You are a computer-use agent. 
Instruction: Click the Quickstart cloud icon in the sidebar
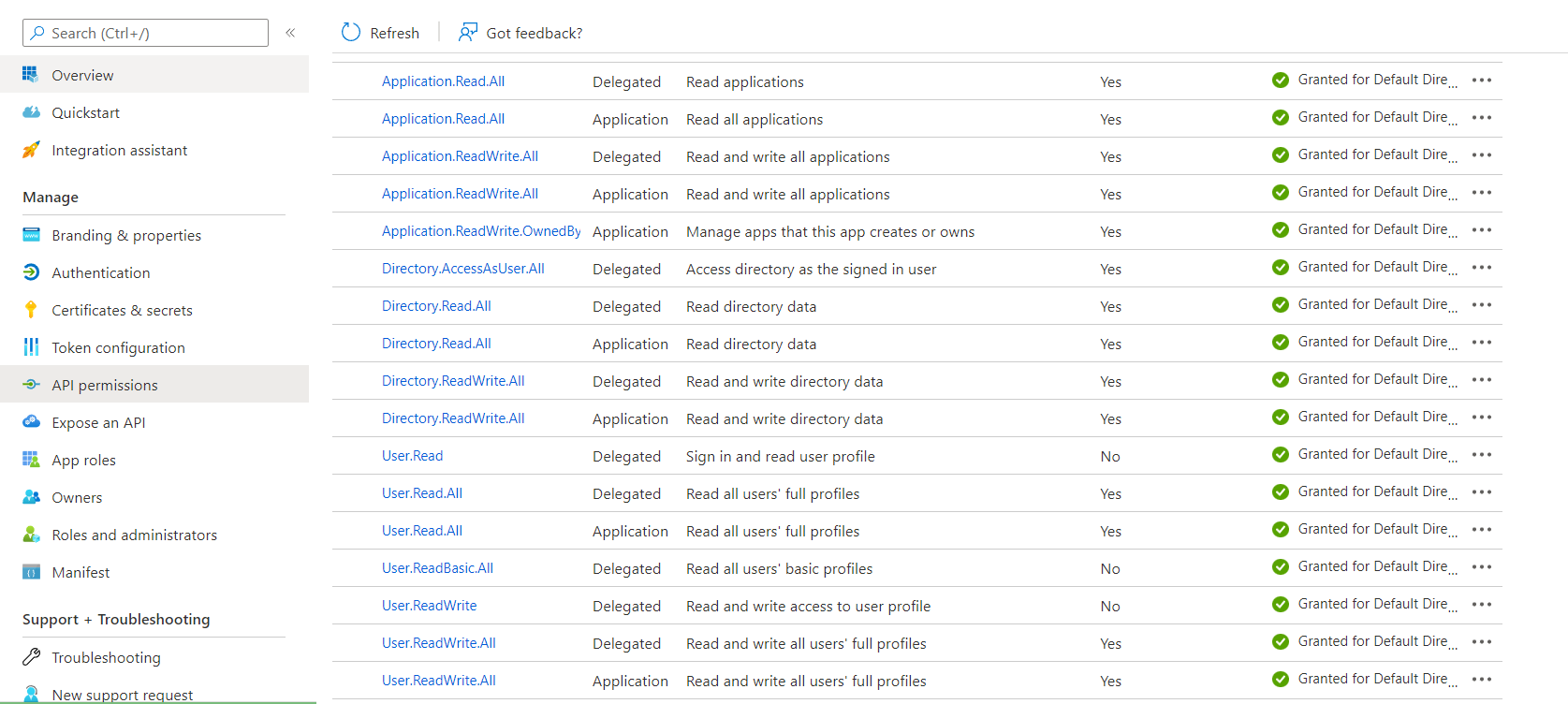click(31, 112)
